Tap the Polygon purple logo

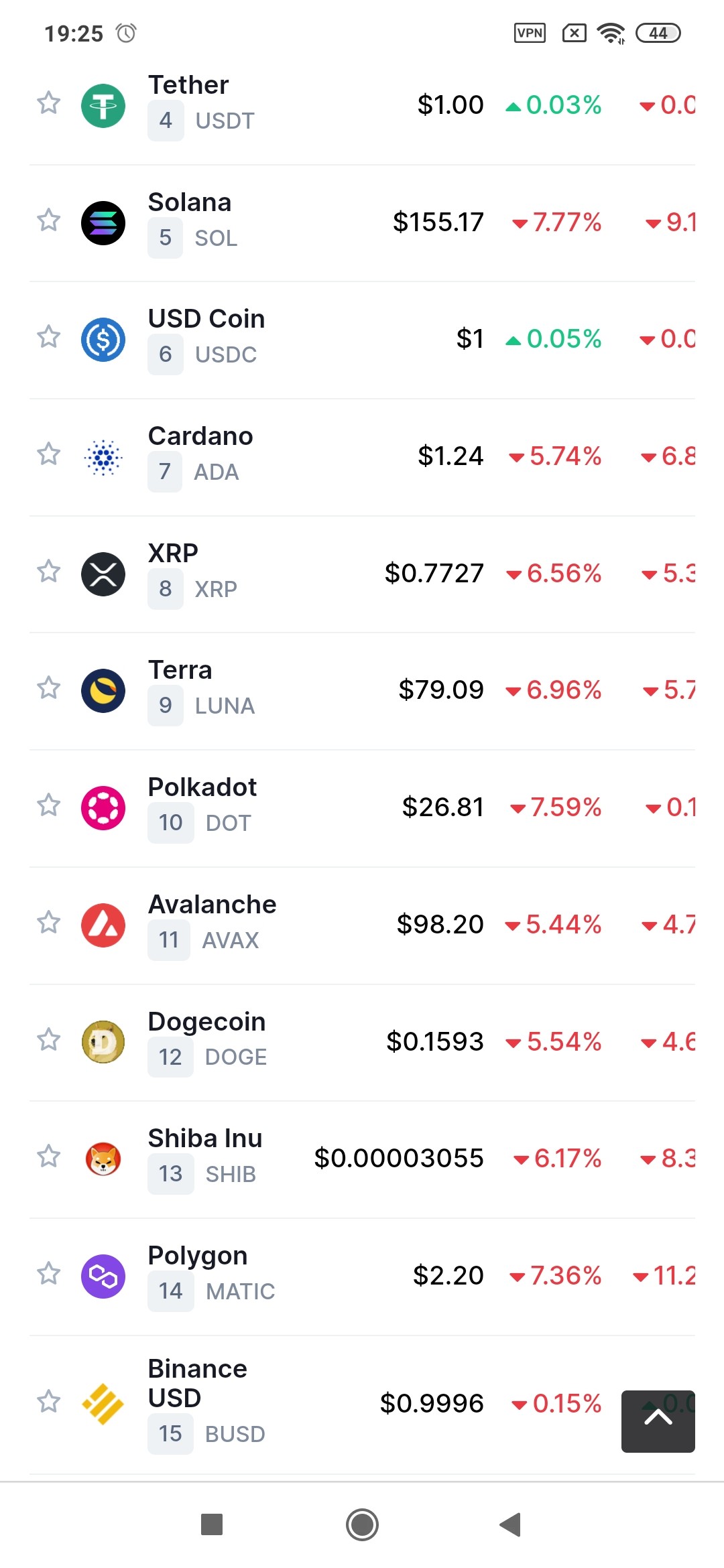pyautogui.click(x=103, y=1277)
